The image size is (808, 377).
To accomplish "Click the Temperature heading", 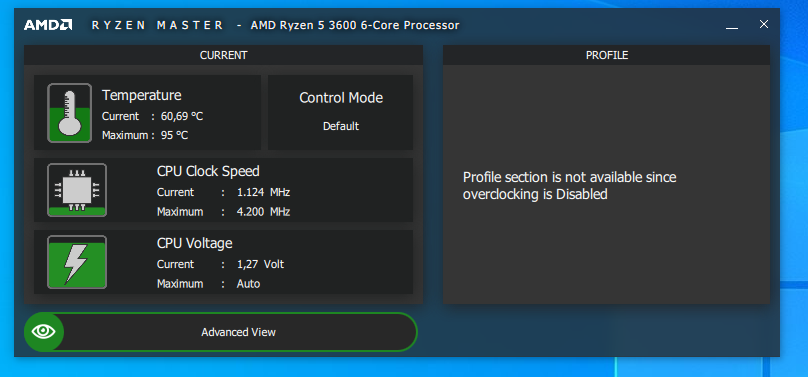I will (142, 95).
